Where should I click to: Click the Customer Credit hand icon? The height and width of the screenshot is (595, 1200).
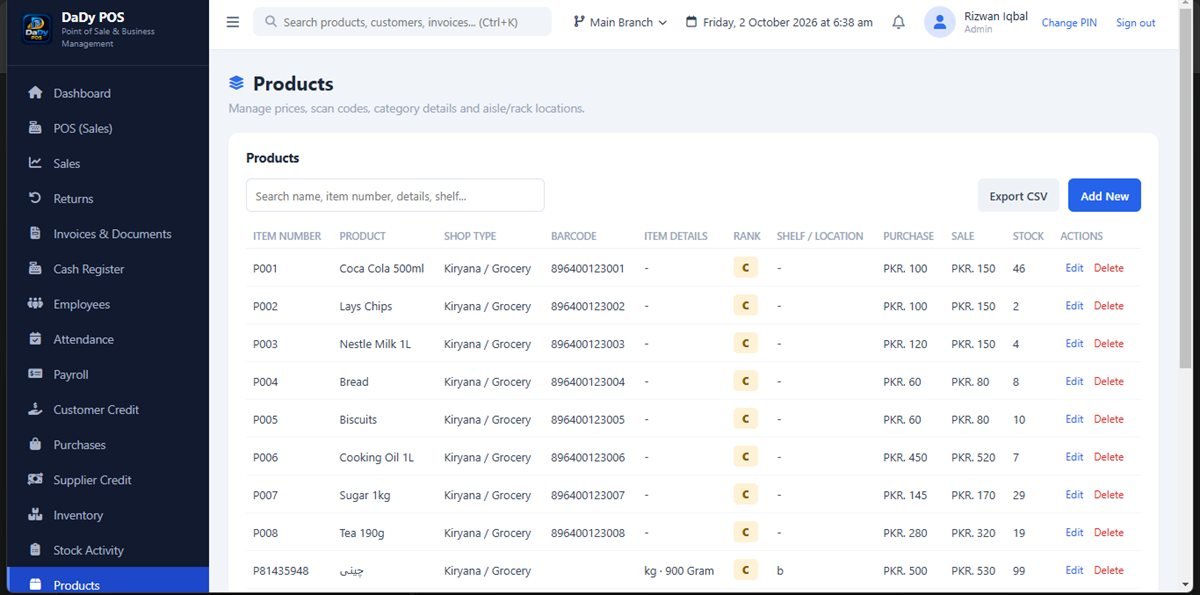[x=35, y=409]
